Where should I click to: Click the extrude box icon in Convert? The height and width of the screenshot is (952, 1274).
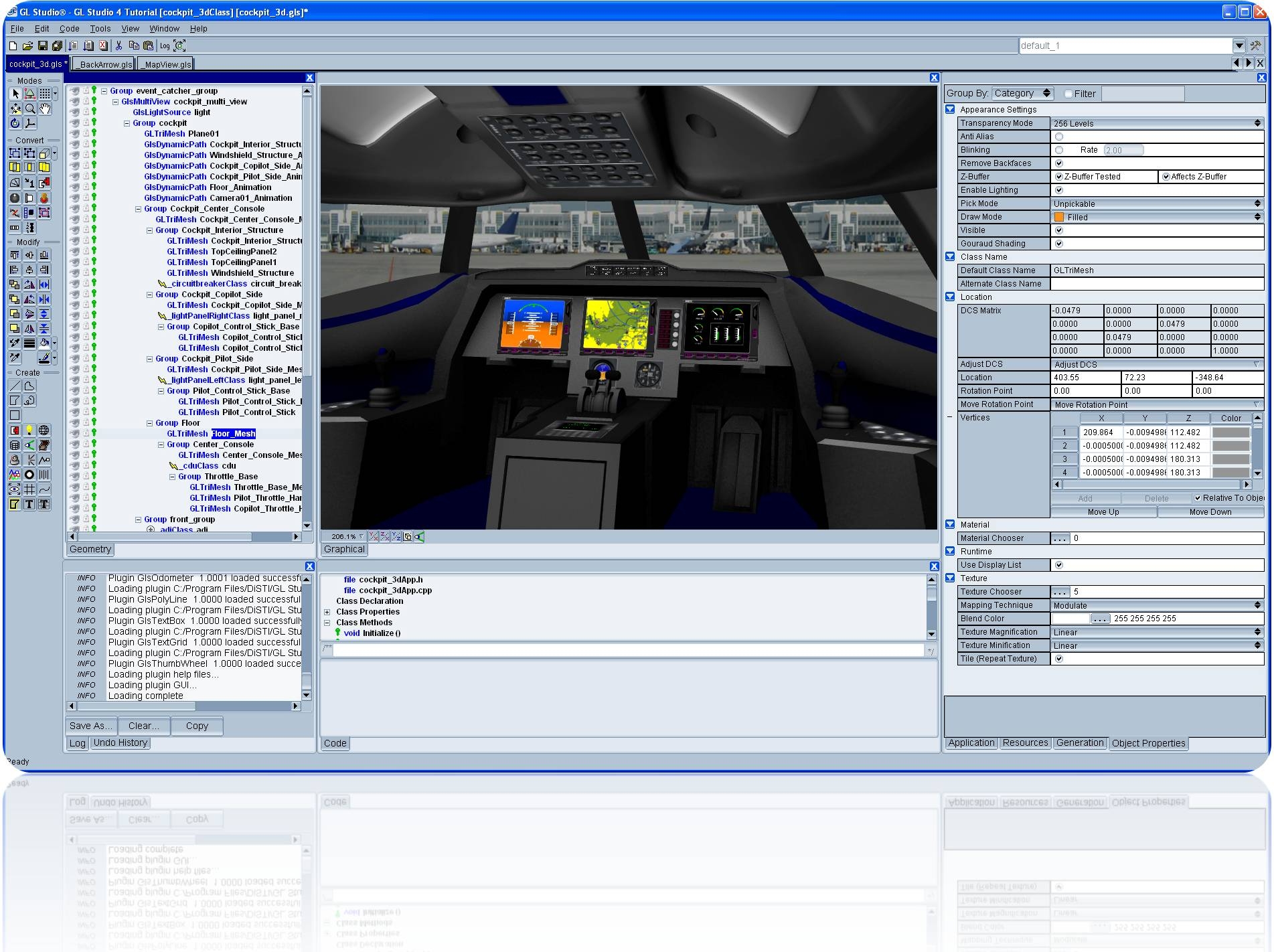pyautogui.click(x=44, y=153)
